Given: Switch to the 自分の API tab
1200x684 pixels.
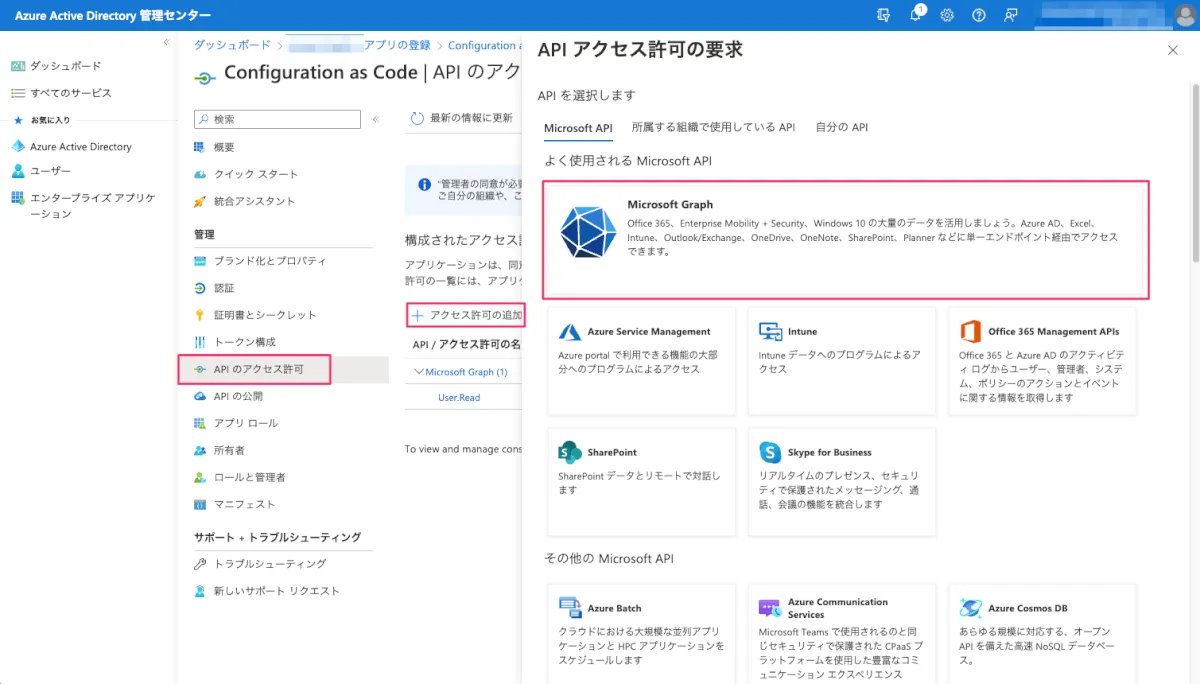Looking at the screenshot, I should coord(841,128).
